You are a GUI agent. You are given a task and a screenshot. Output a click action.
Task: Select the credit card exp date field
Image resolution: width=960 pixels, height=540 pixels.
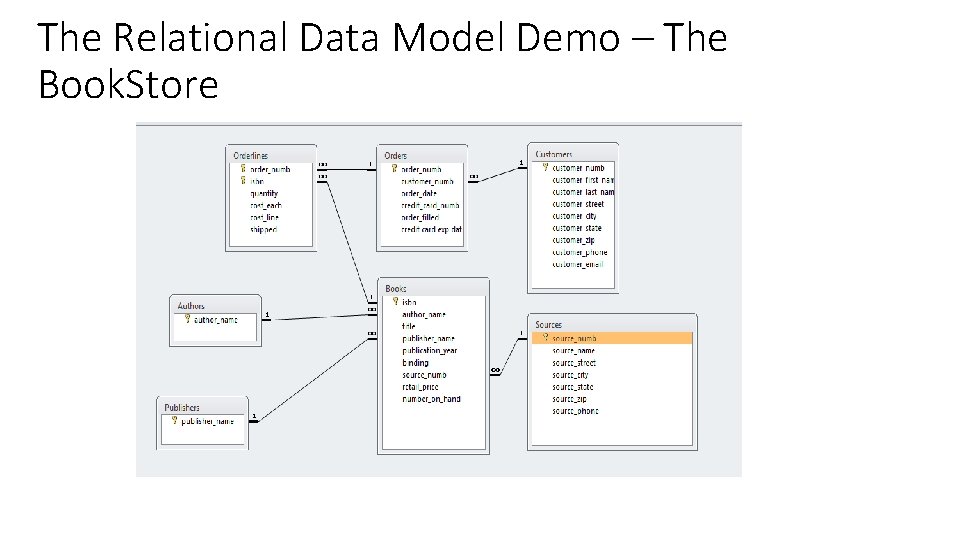tap(432, 230)
